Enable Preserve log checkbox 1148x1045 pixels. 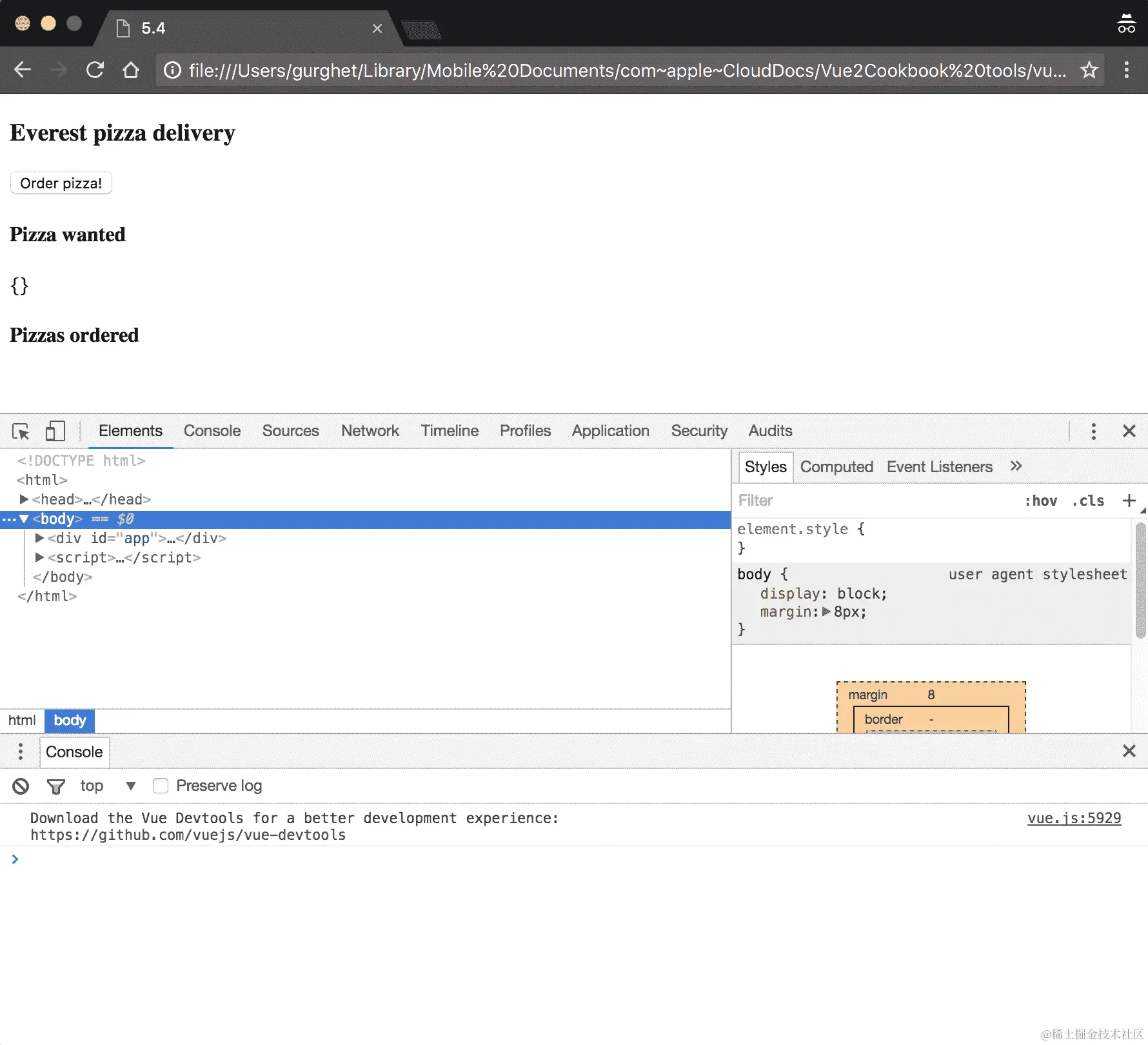click(161, 786)
